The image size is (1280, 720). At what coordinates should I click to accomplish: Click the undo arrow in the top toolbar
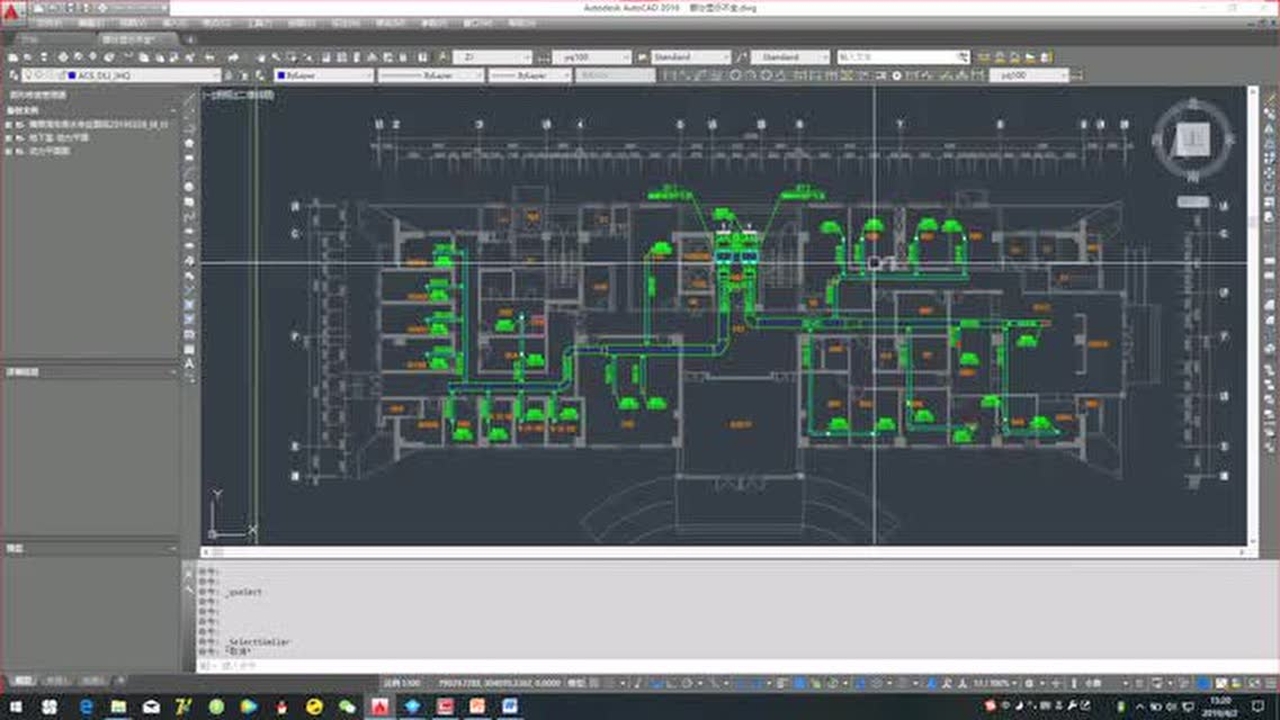208,58
